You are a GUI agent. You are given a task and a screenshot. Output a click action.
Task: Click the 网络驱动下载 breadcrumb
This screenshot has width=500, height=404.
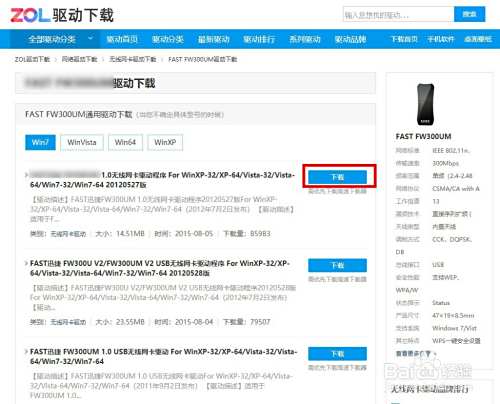(79, 59)
